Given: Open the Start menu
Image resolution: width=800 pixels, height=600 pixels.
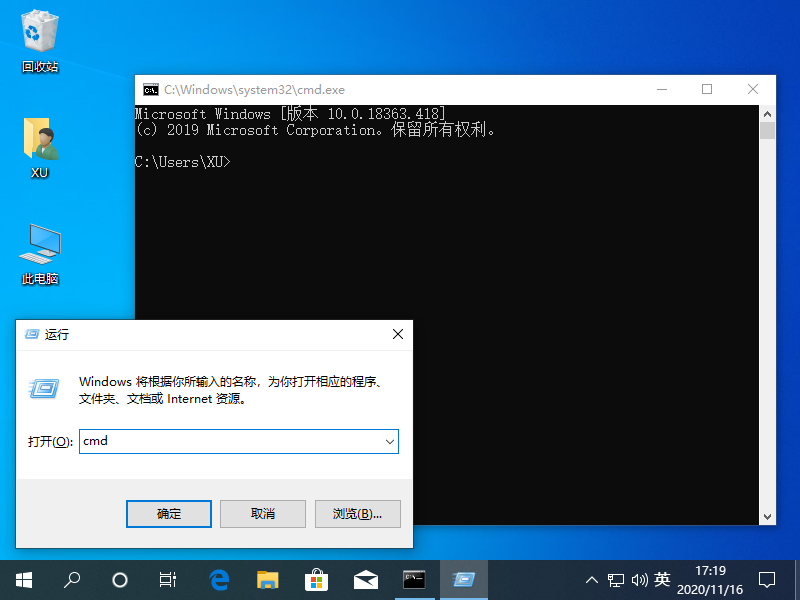Looking at the screenshot, I should [22, 580].
